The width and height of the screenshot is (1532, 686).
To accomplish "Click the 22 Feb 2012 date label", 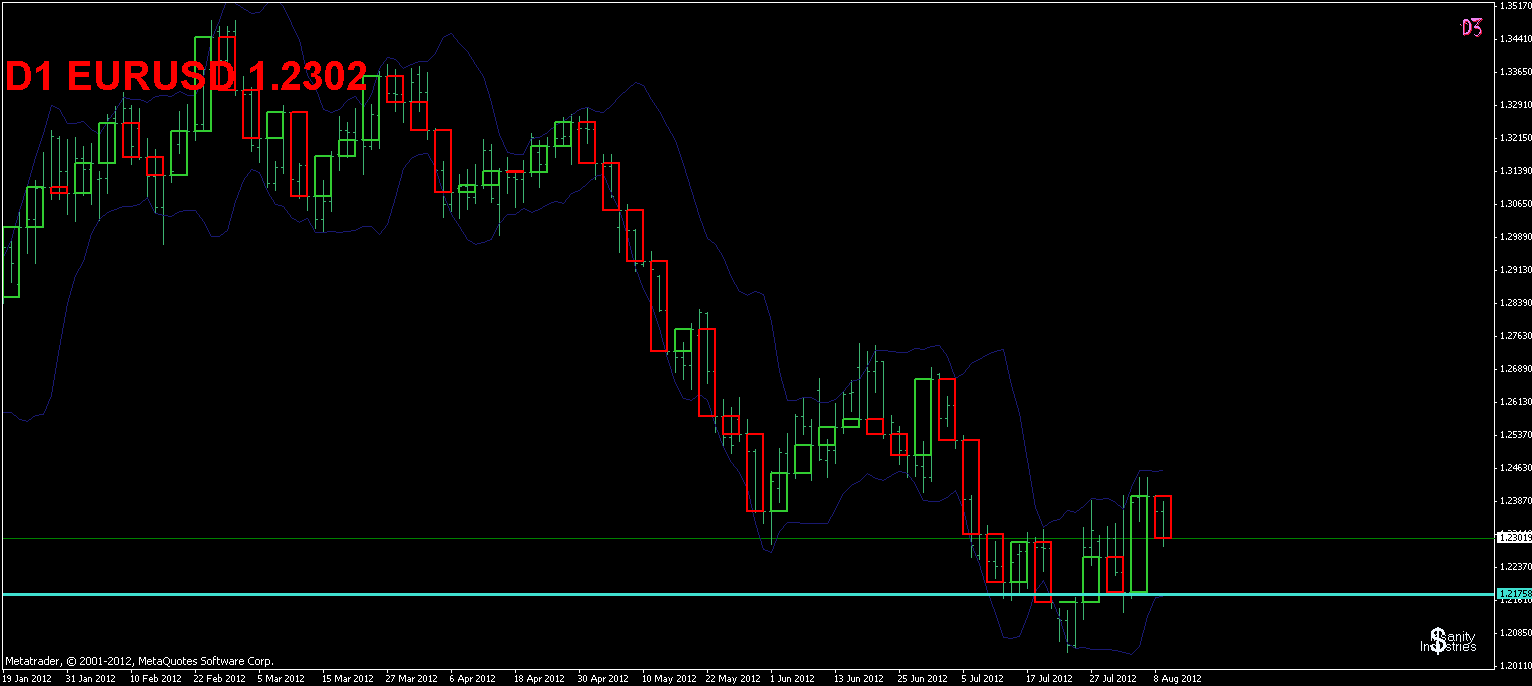I will coord(219,678).
